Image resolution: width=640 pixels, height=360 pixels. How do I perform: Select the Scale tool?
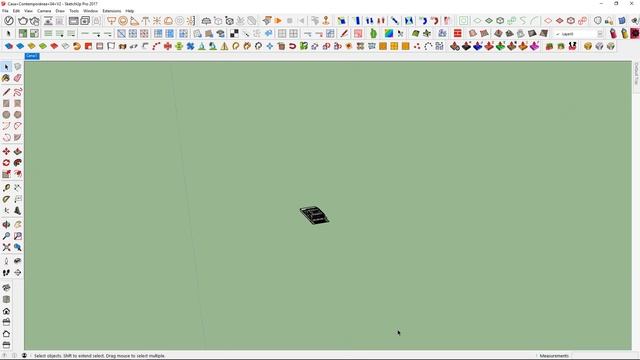(6, 174)
